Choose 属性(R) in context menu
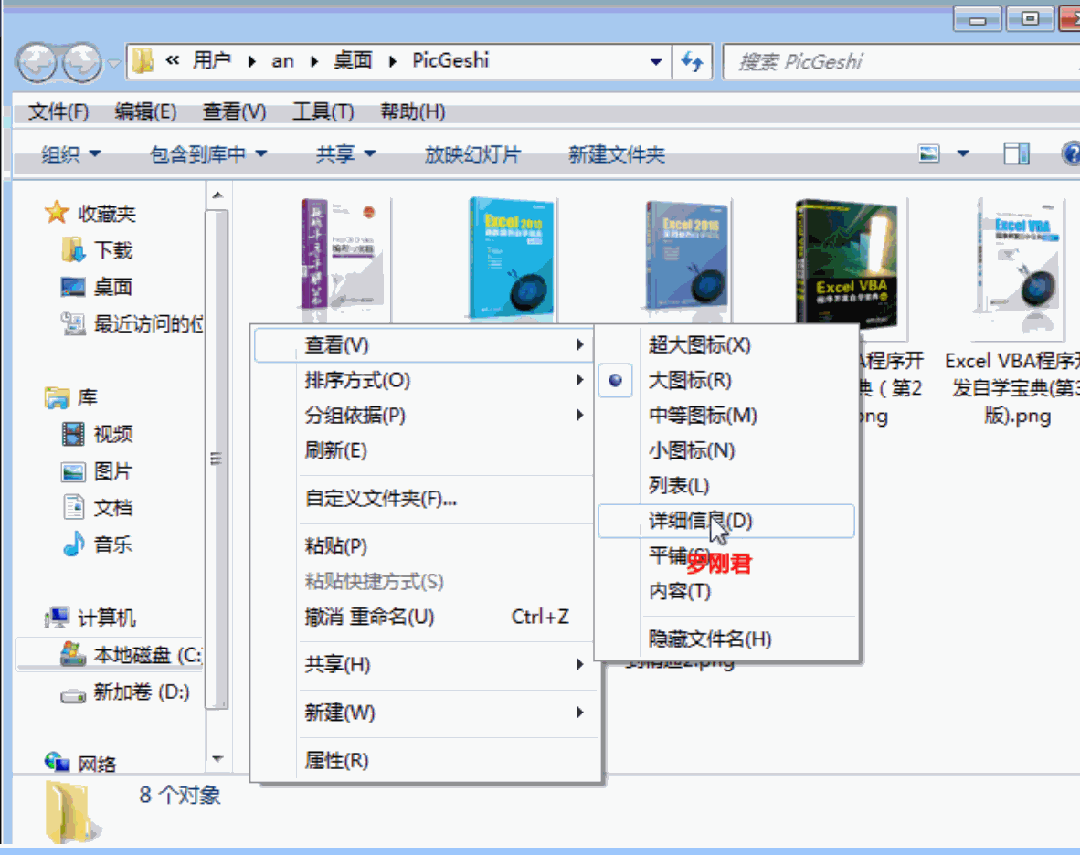This screenshot has height=855, width=1080. (x=424, y=761)
